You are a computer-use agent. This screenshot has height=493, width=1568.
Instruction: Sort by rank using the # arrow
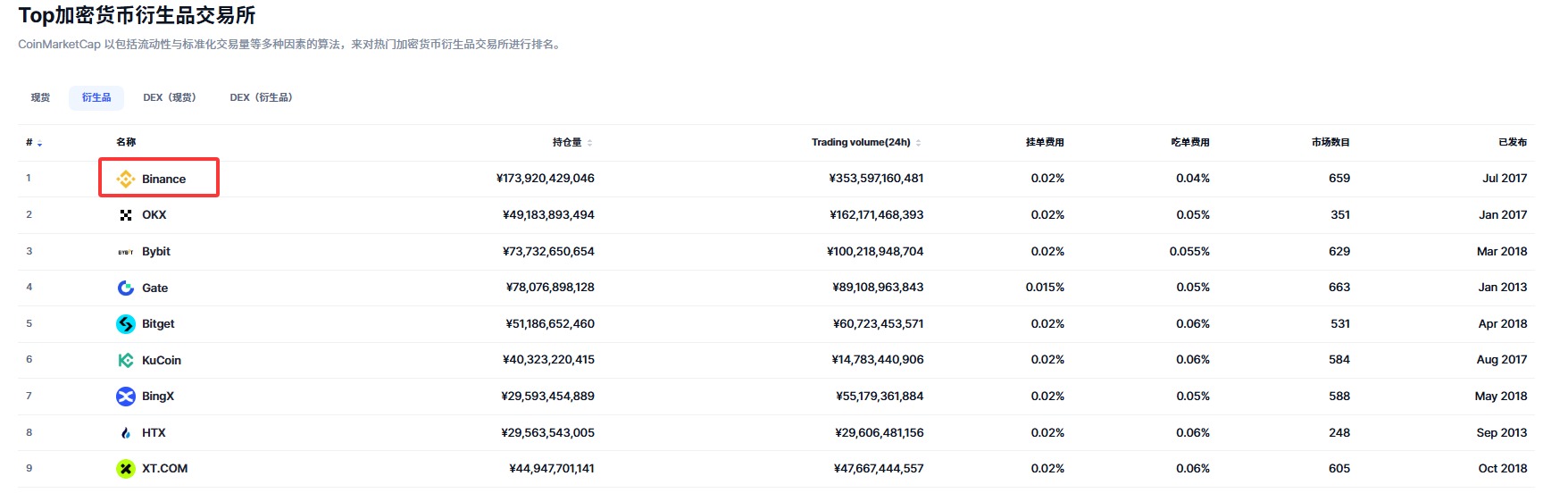tap(39, 143)
